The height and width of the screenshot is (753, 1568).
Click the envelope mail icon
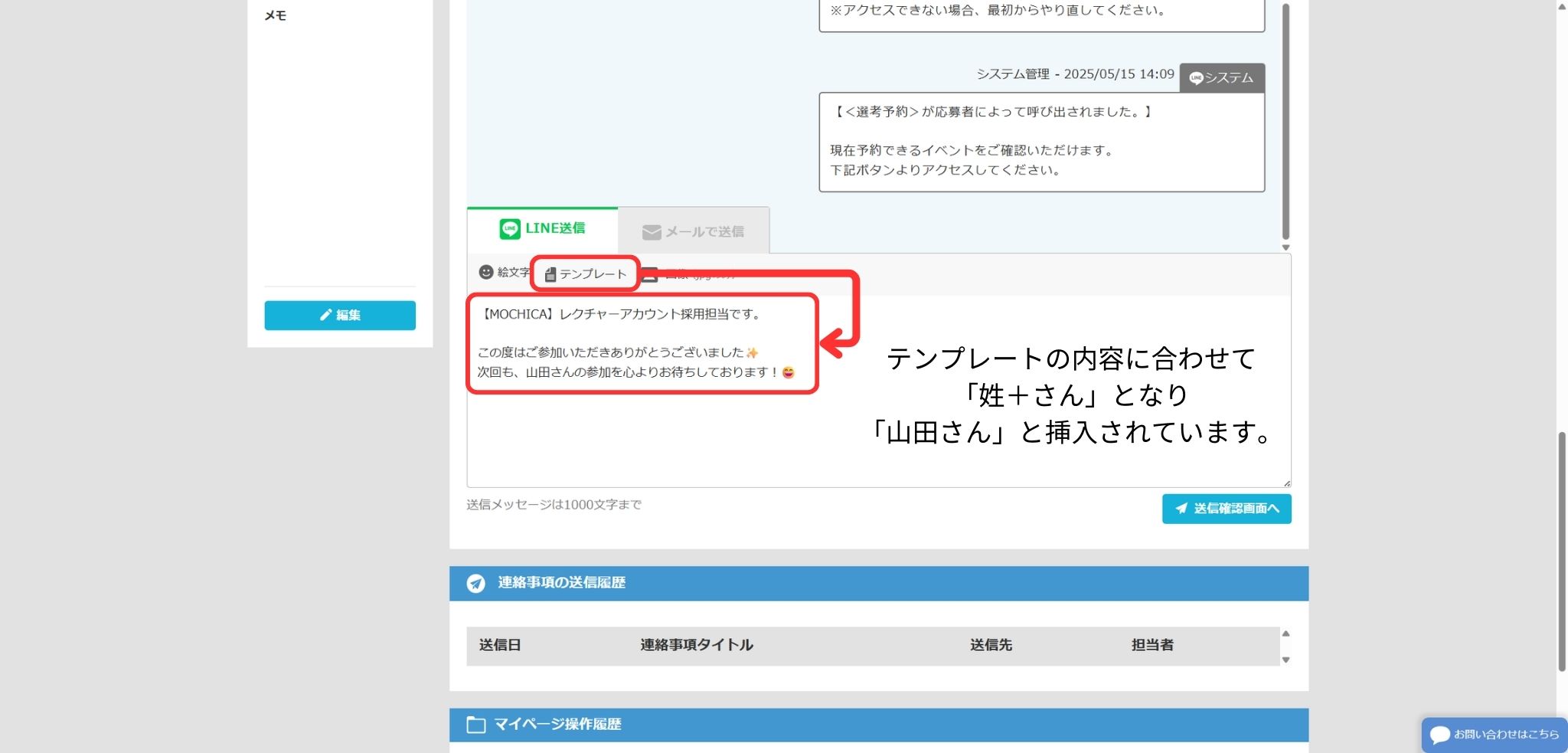pyautogui.click(x=652, y=232)
